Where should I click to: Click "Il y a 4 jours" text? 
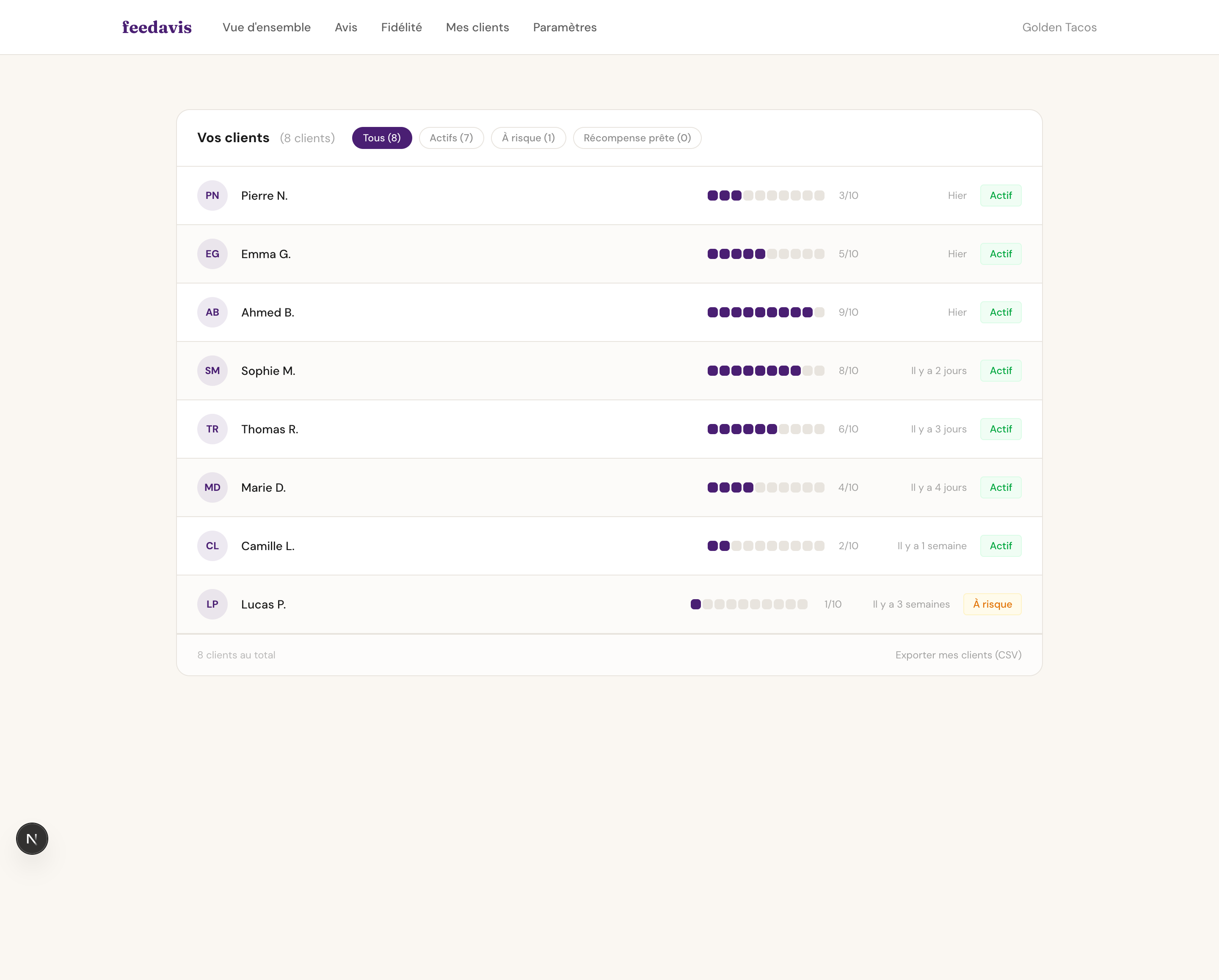tap(938, 487)
